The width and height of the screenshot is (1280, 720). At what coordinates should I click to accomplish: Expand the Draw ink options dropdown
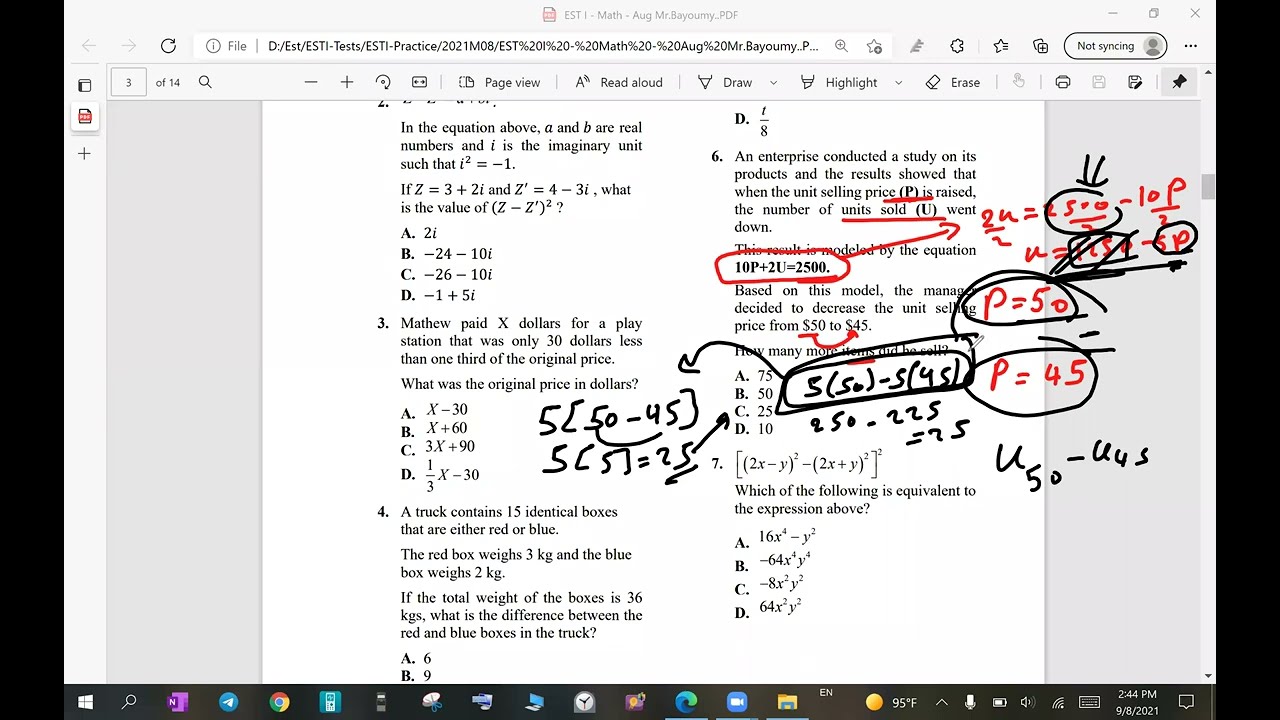point(773,82)
